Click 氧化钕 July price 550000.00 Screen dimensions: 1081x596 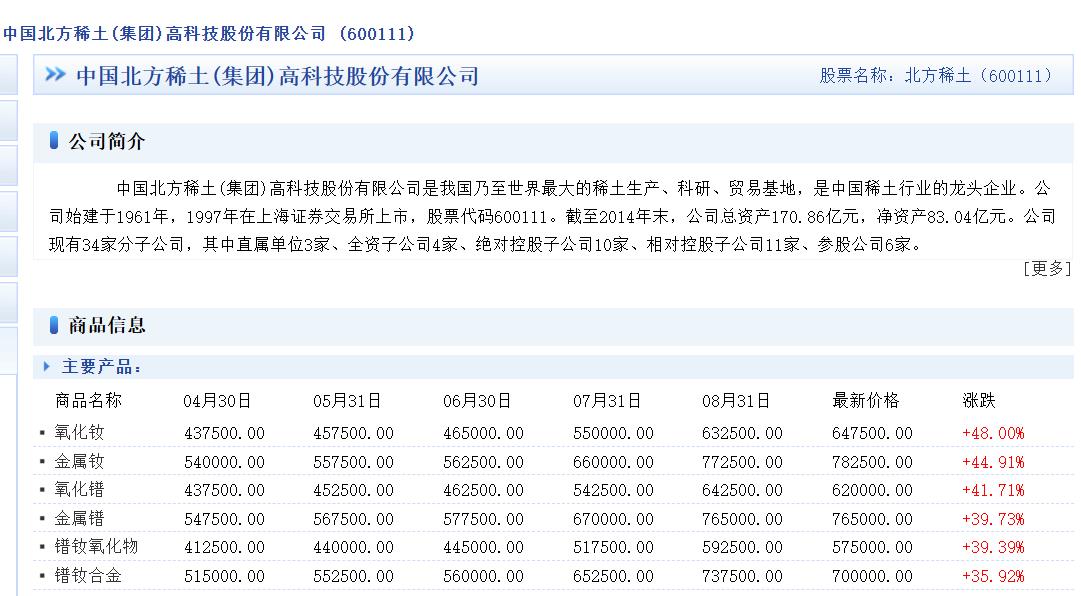click(x=613, y=433)
